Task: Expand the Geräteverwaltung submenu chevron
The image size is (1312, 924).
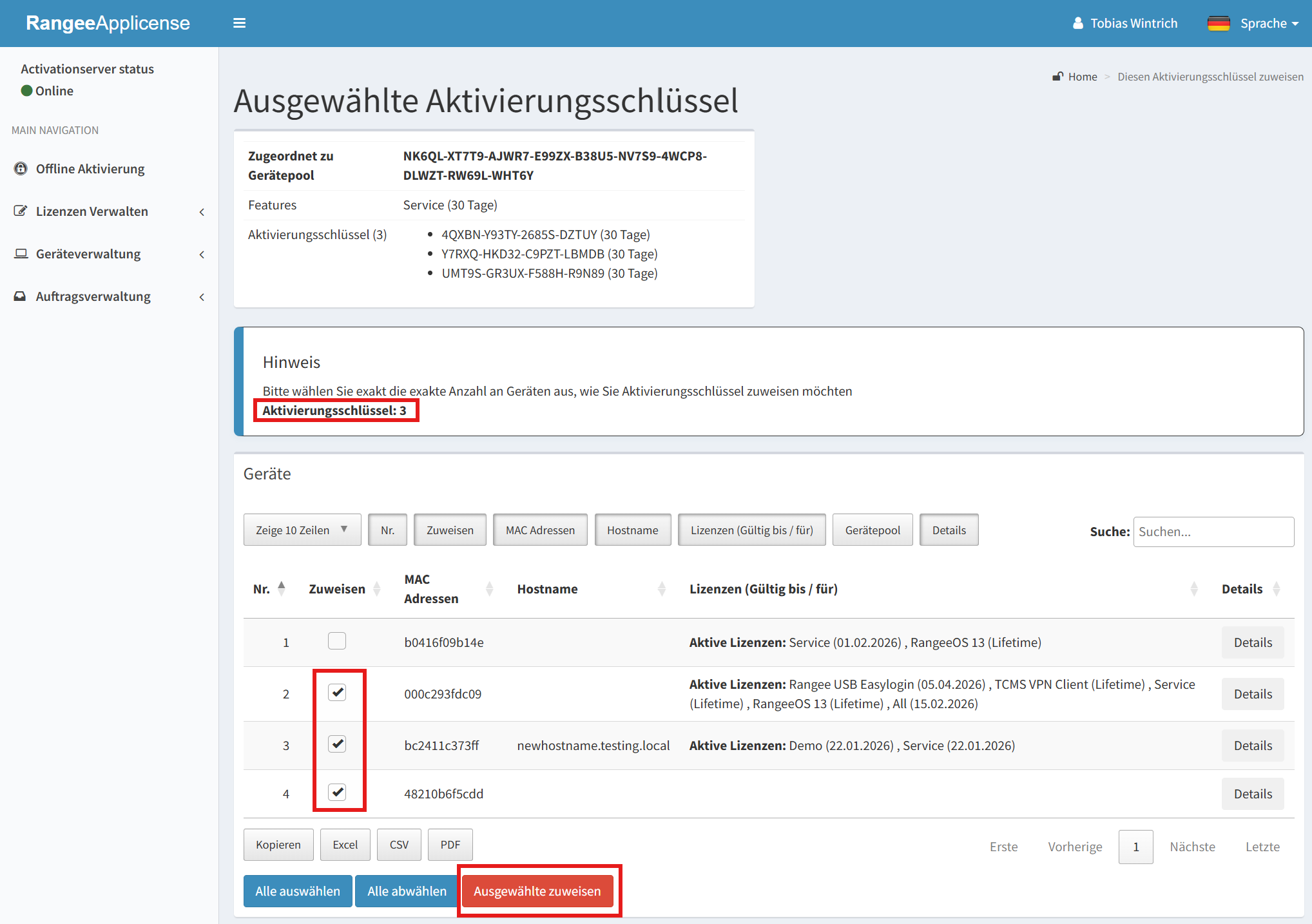Action: click(x=202, y=255)
